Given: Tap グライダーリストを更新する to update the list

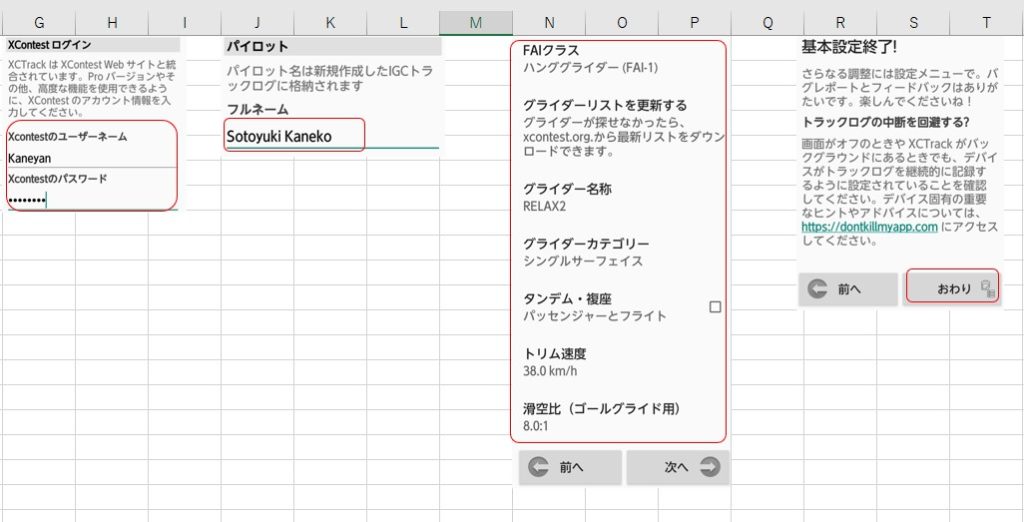Looking at the screenshot, I should point(618,127).
